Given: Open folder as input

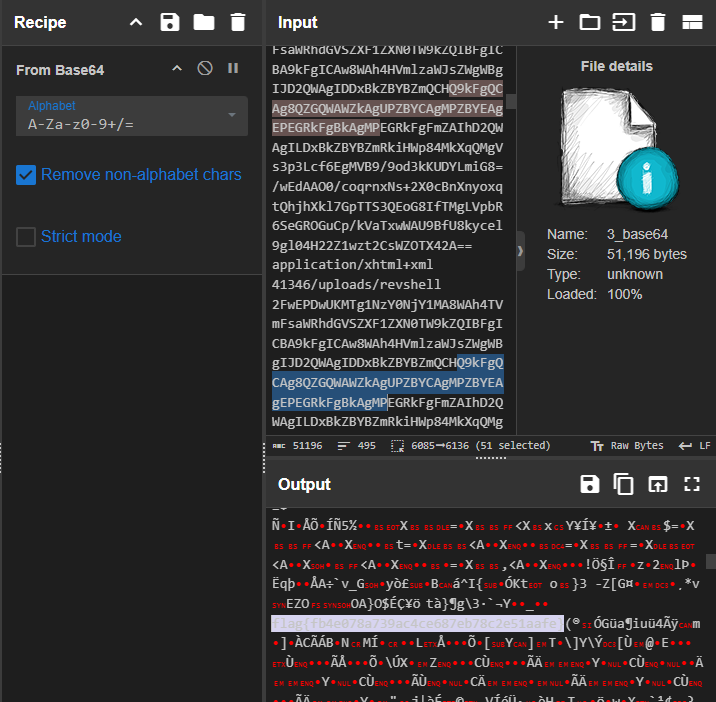Looking at the screenshot, I should pos(590,22).
